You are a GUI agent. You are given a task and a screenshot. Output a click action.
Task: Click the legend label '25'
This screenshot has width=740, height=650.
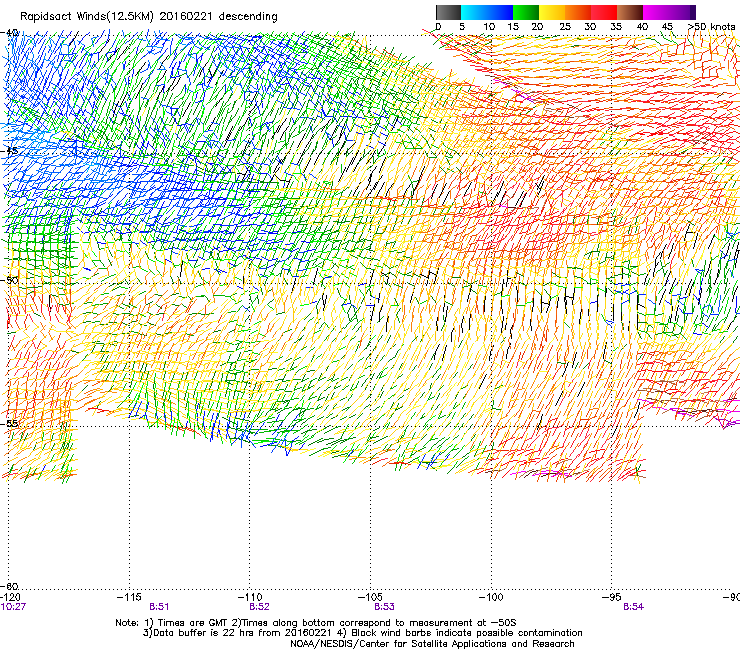(565, 27)
